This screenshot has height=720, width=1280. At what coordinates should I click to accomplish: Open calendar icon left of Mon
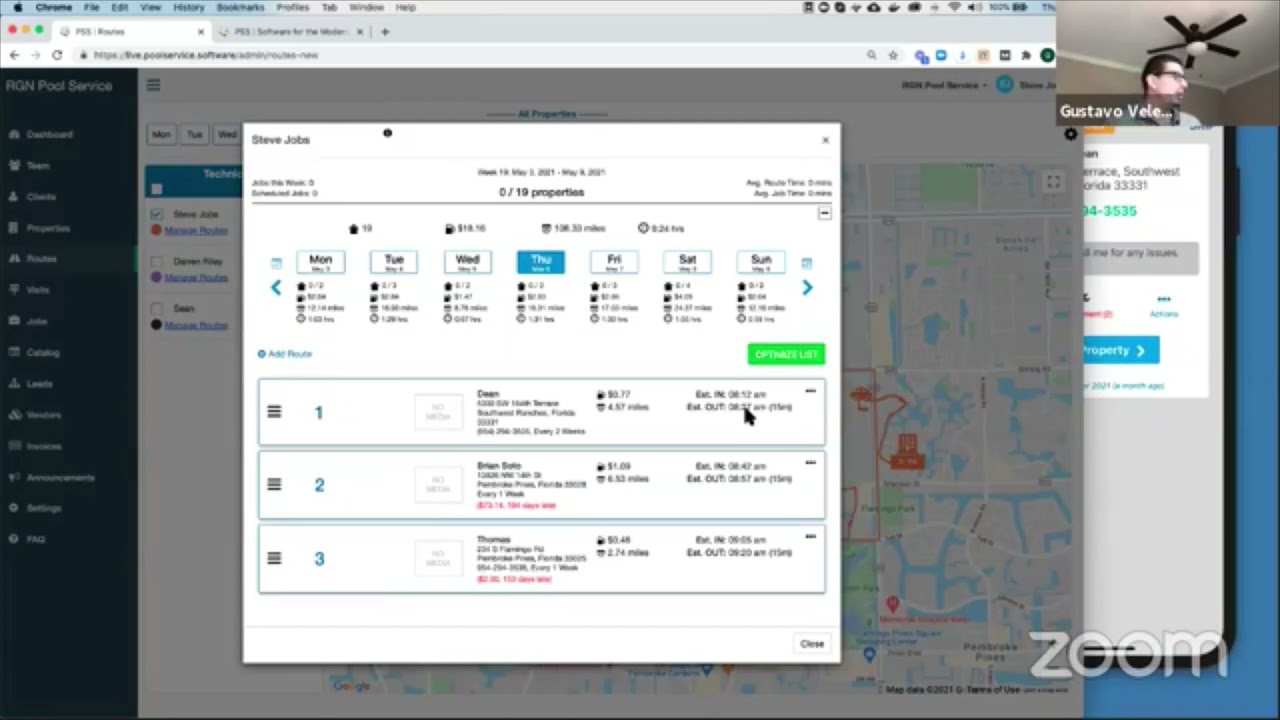(x=276, y=263)
